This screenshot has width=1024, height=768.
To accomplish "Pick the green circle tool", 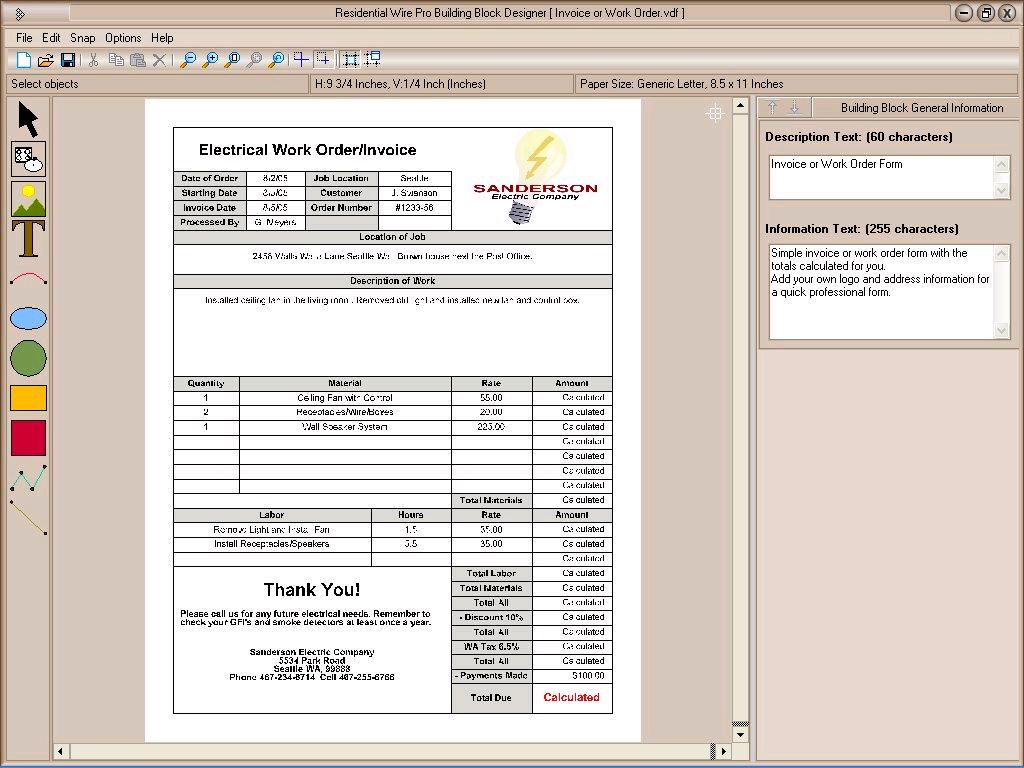I will [x=28, y=359].
